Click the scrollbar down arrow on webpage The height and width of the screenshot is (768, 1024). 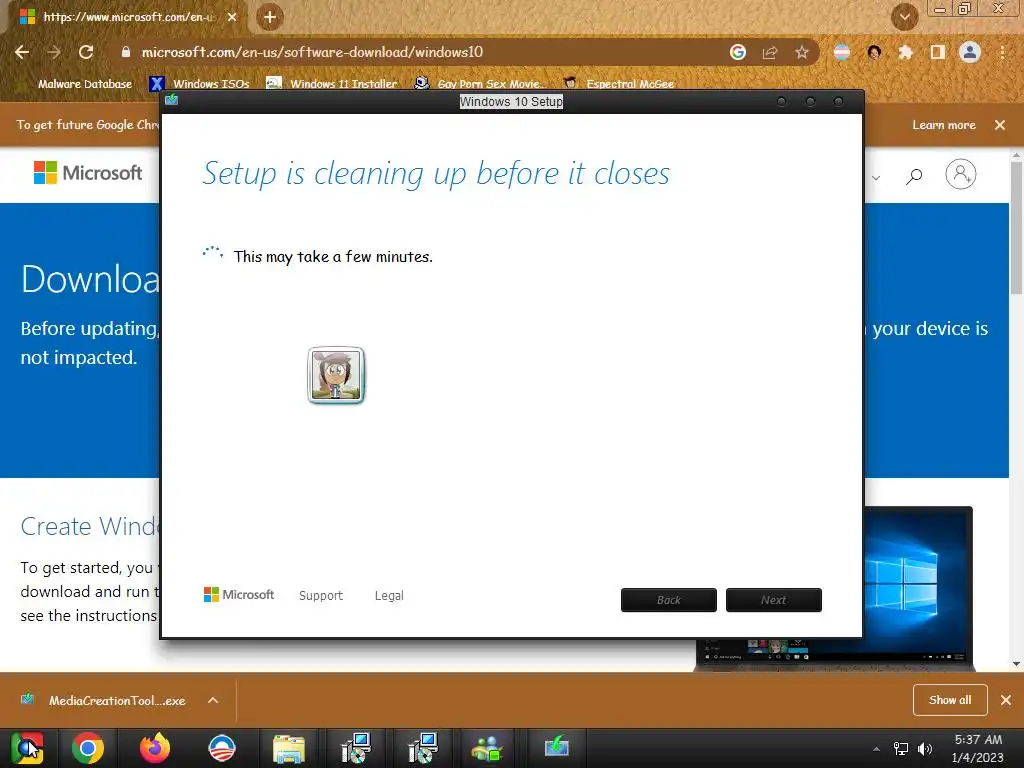1016,664
